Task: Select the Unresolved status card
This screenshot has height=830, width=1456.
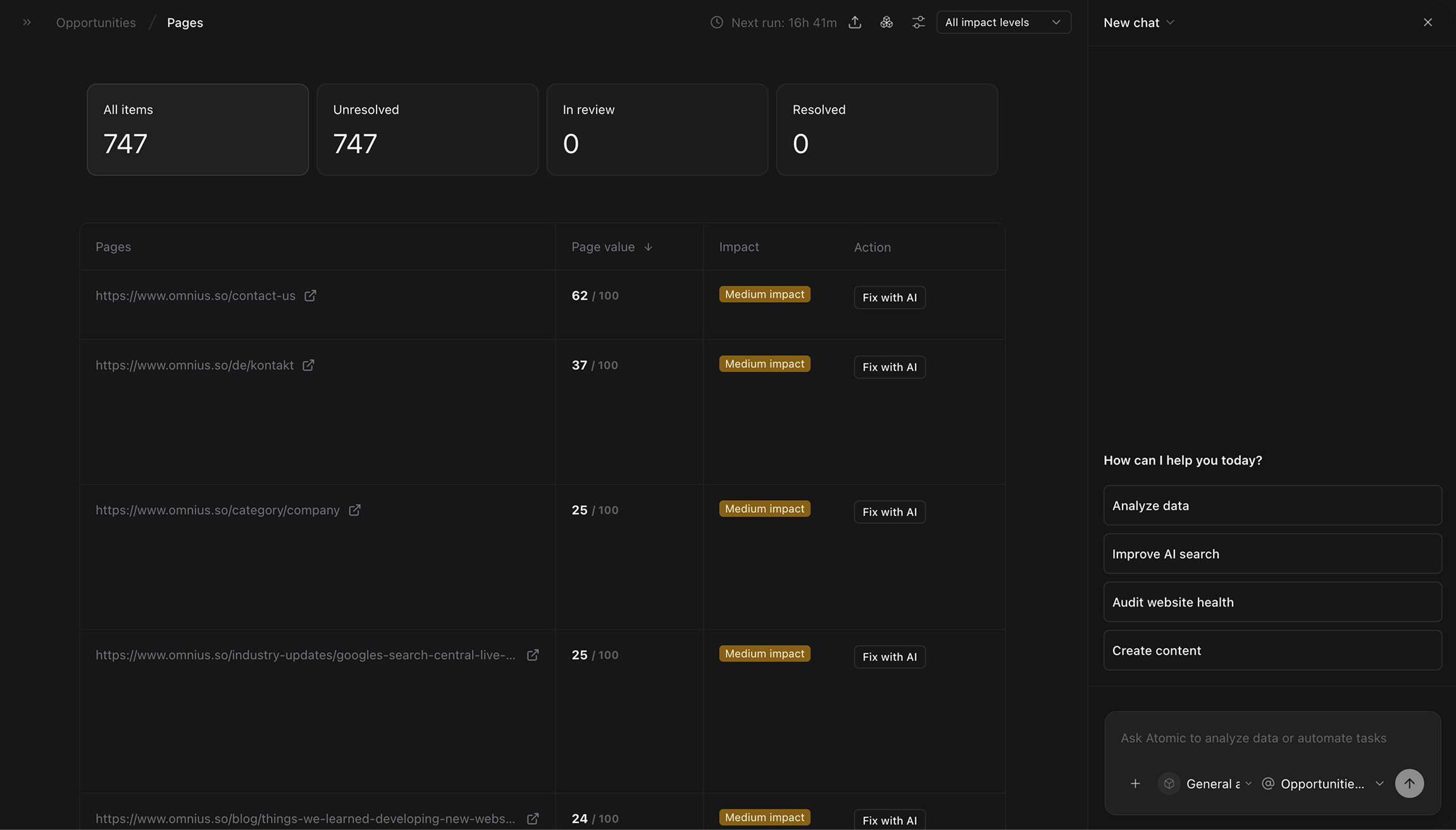Action: click(427, 129)
